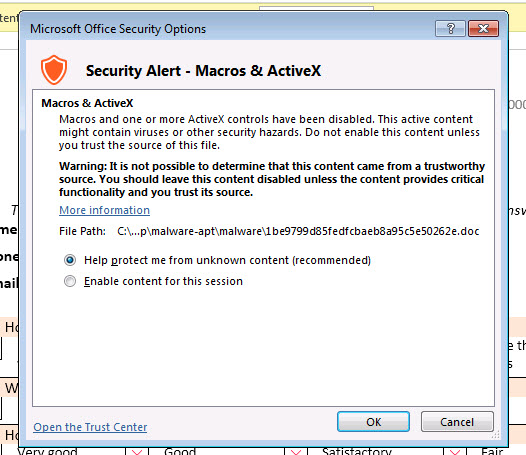Click the bold Macros & ActiveX section label
Screen dimensions: 526x455
pyautogui.click(x=87, y=103)
